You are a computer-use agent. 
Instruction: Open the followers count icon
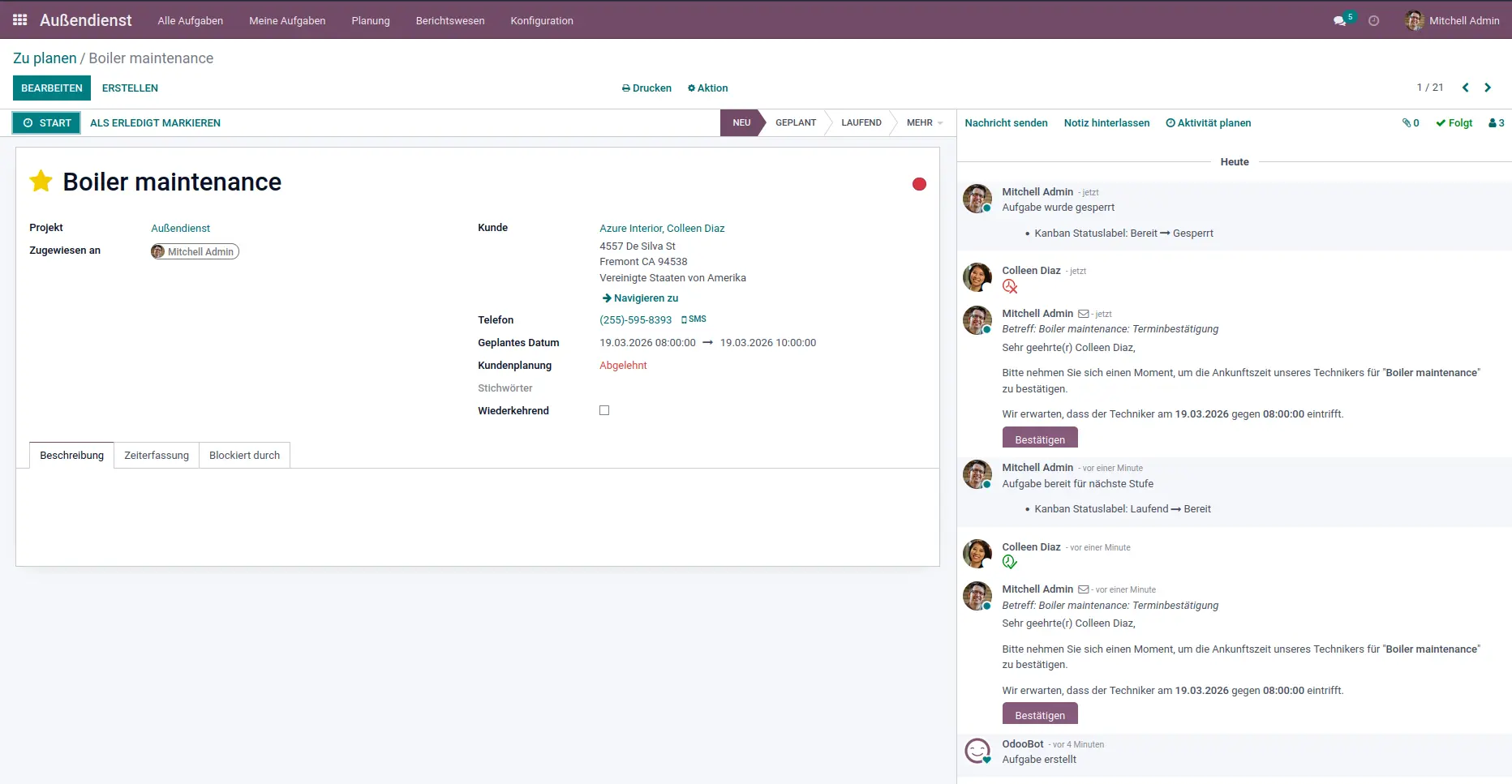point(1496,123)
